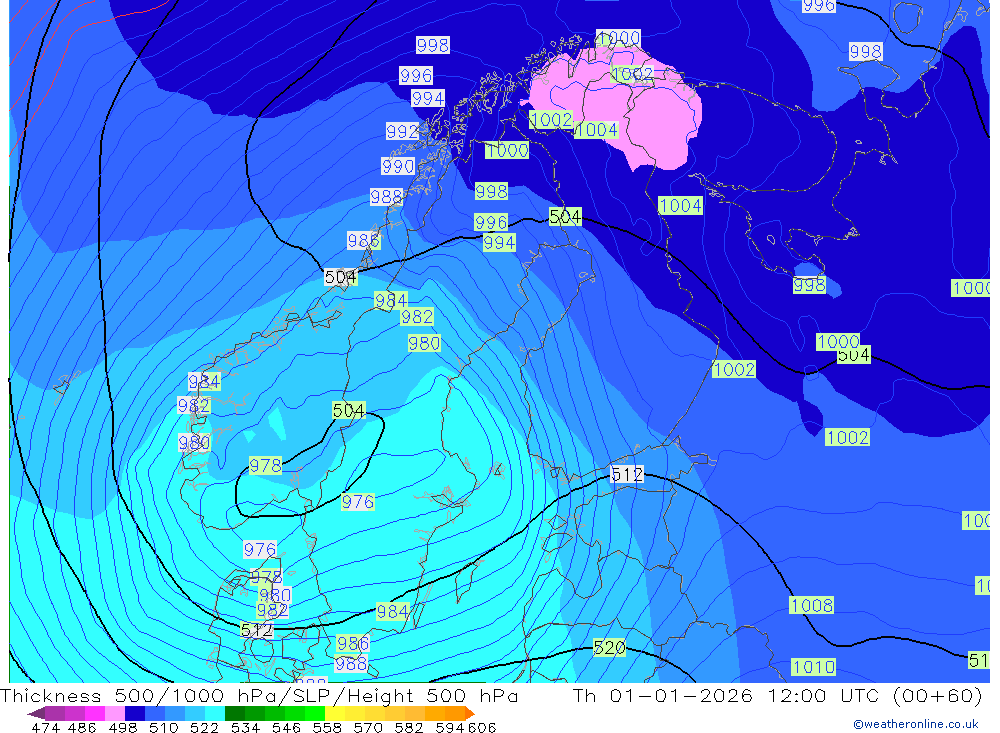
Task: Click the Th 01-01-2026 12:00 UTC timestamp
Action: pyautogui.click(x=777, y=695)
